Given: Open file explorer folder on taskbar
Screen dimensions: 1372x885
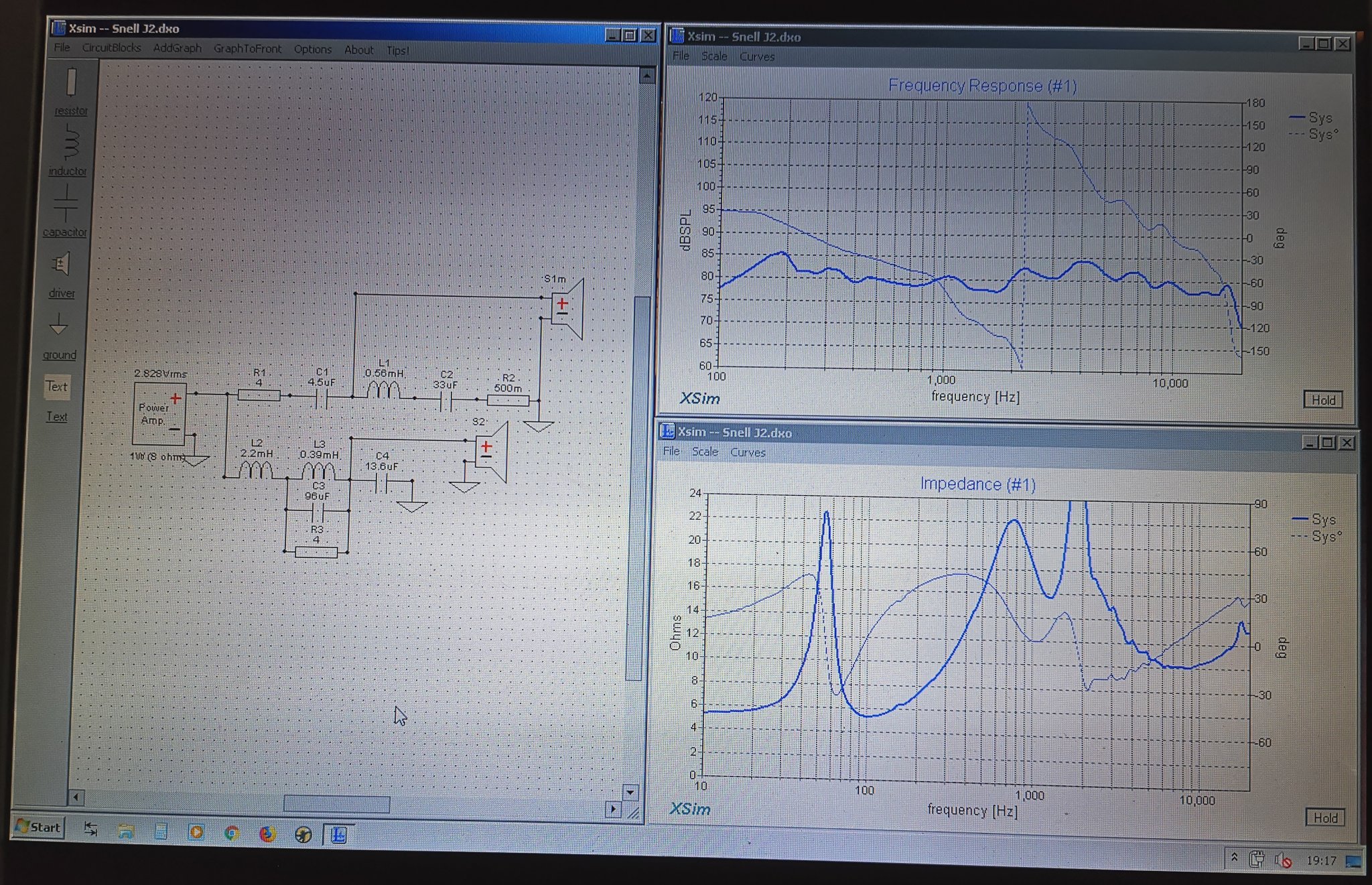Looking at the screenshot, I should click(x=125, y=831).
